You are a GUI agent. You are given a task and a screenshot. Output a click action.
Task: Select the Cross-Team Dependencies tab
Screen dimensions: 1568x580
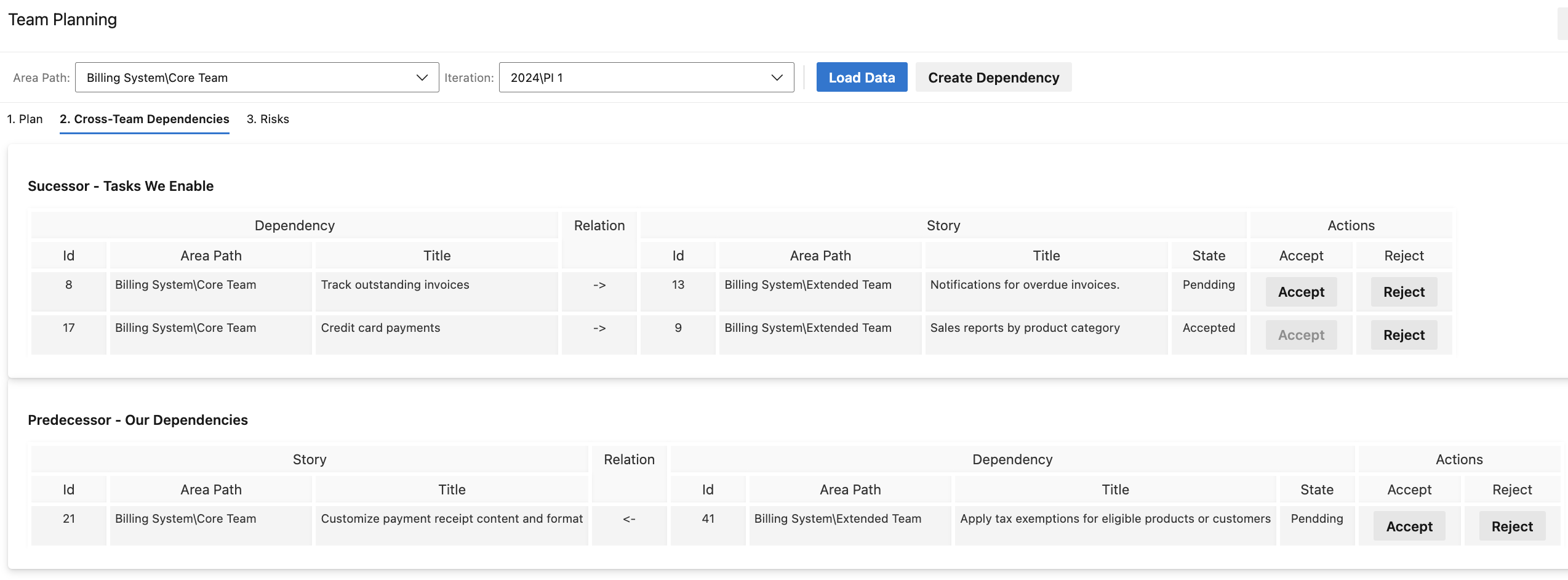(144, 119)
